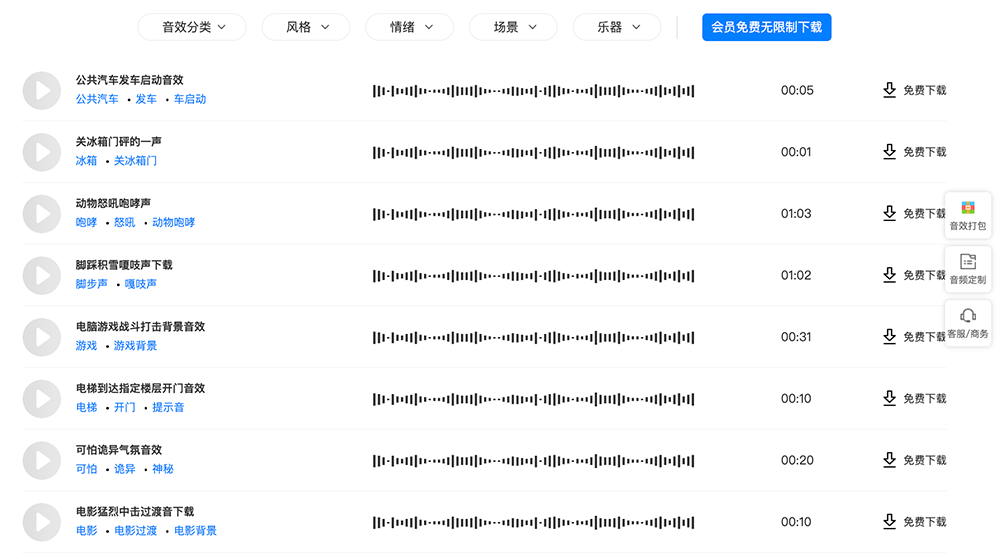Click 会员免费无限制下载 button
Viewport: 1000px width, 559px height.
coord(767,27)
